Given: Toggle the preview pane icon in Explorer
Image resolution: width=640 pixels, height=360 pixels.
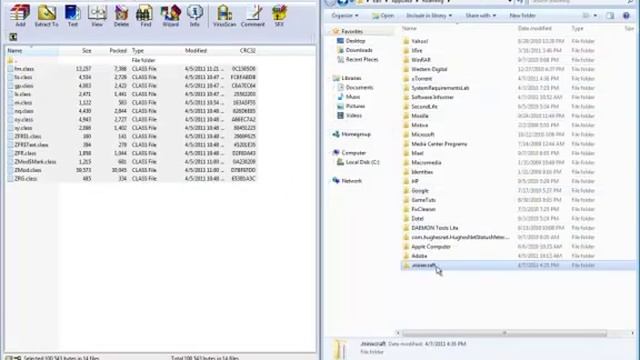Looking at the screenshot, I should [x=610, y=16].
